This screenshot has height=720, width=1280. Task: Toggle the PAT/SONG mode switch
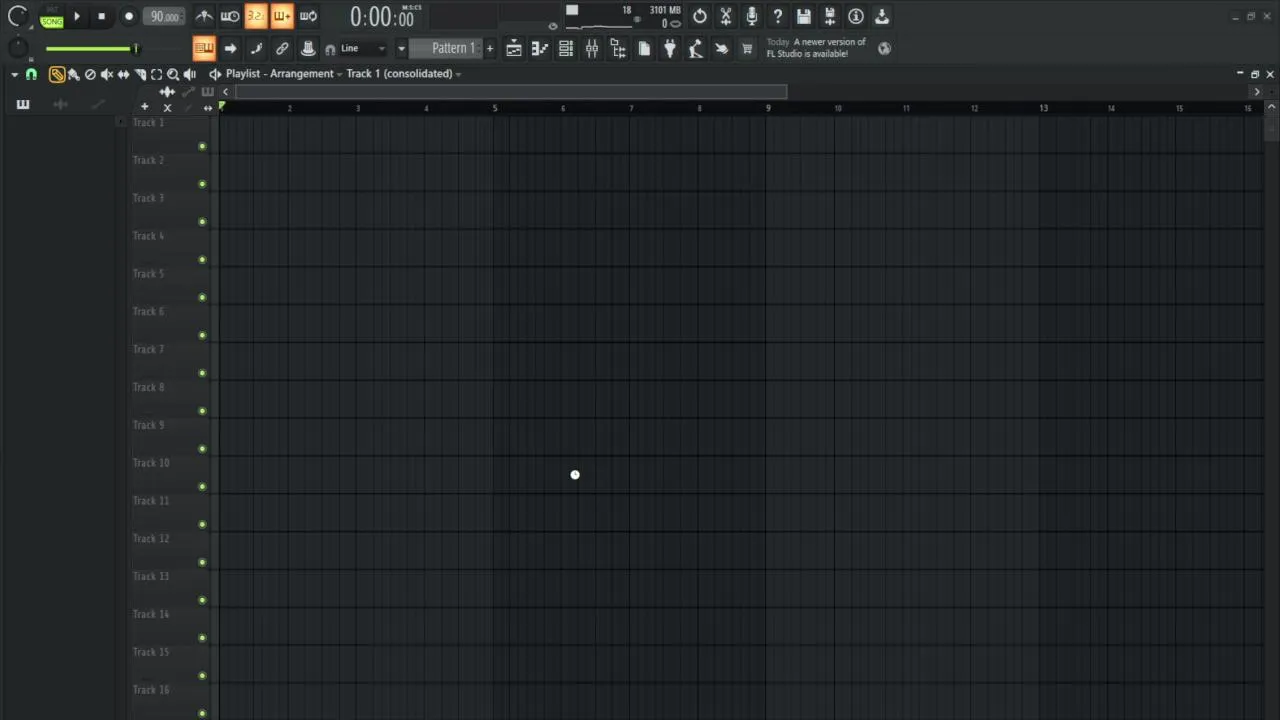pyautogui.click(x=51, y=17)
